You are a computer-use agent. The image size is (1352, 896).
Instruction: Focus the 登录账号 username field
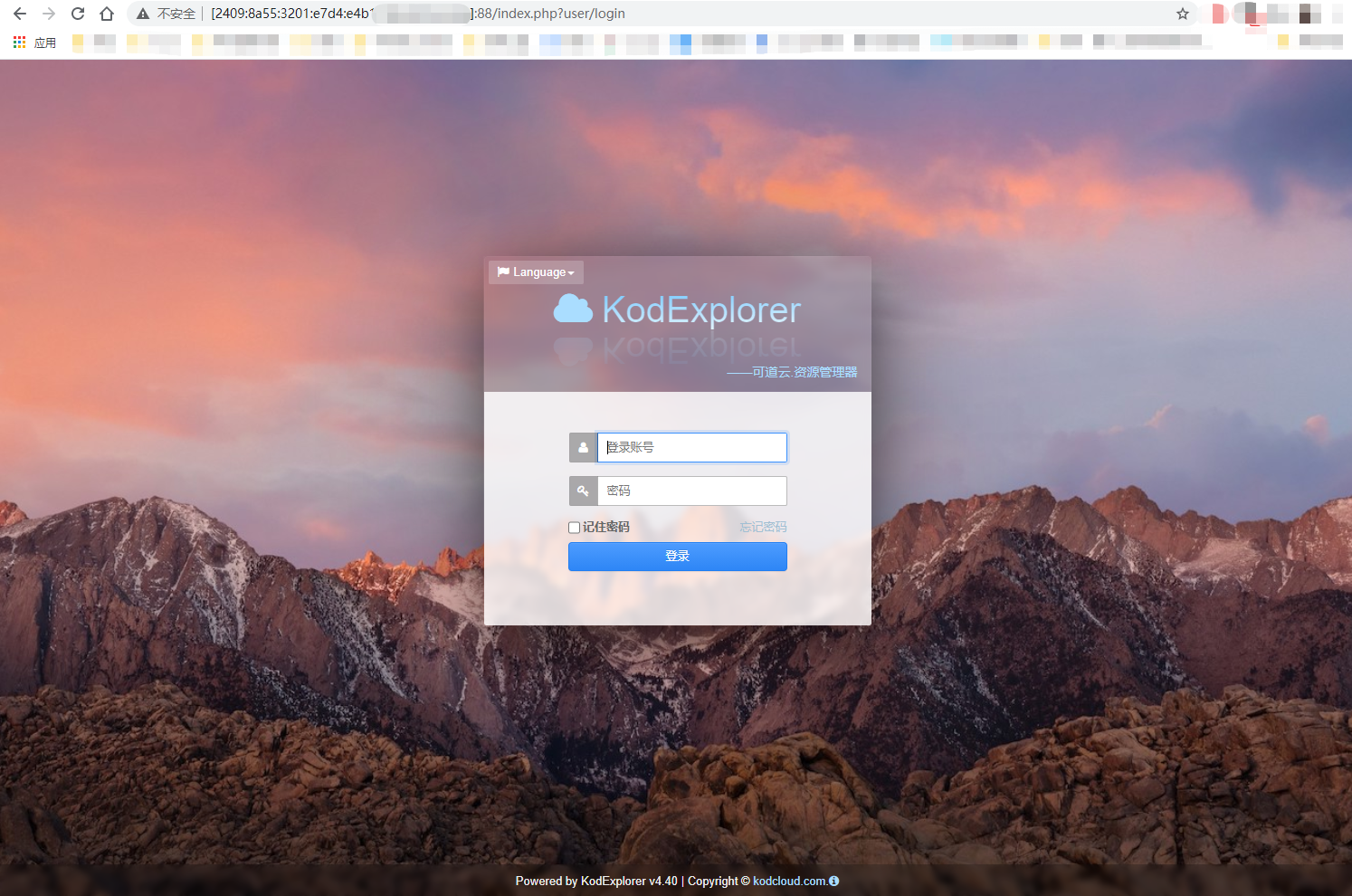coord(692,447)
